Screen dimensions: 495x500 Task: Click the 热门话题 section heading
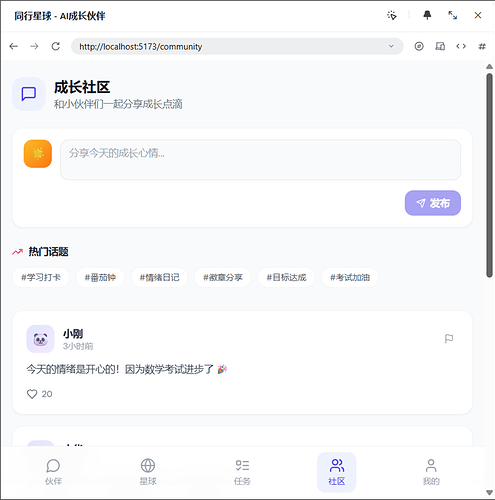click(48, 252)
